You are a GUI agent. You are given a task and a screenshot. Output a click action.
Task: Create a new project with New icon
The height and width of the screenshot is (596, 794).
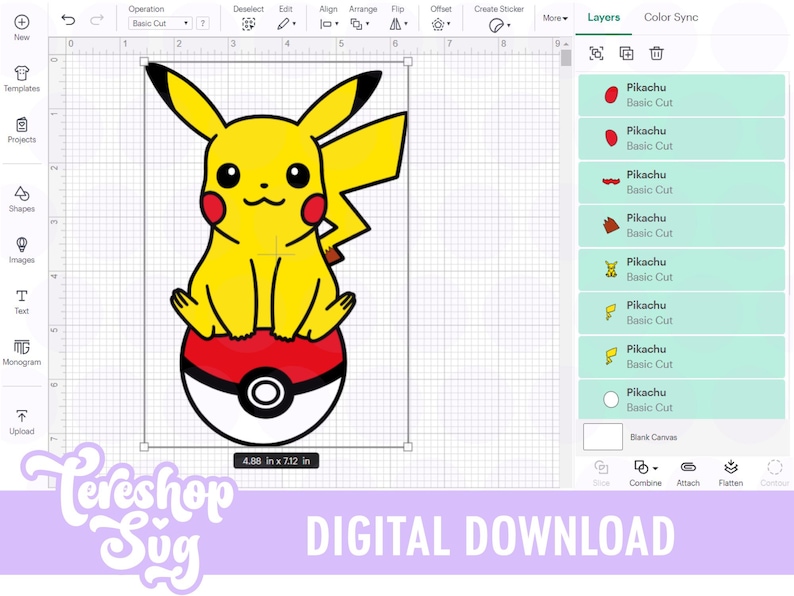pos(21,27)
